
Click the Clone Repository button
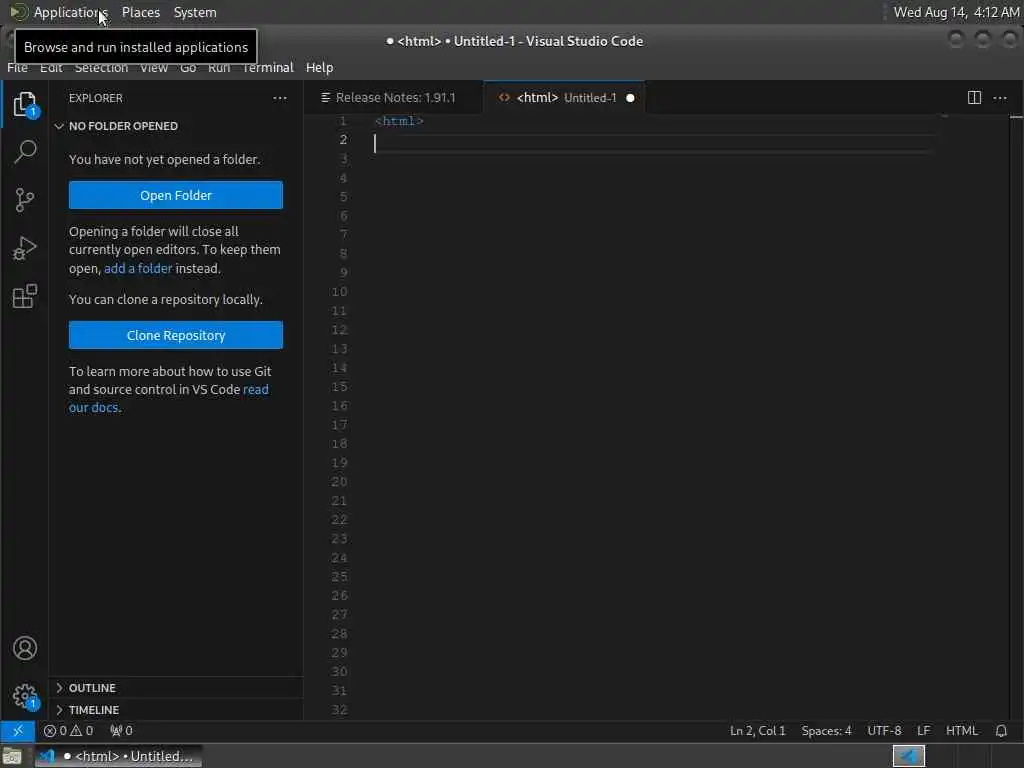176,335
